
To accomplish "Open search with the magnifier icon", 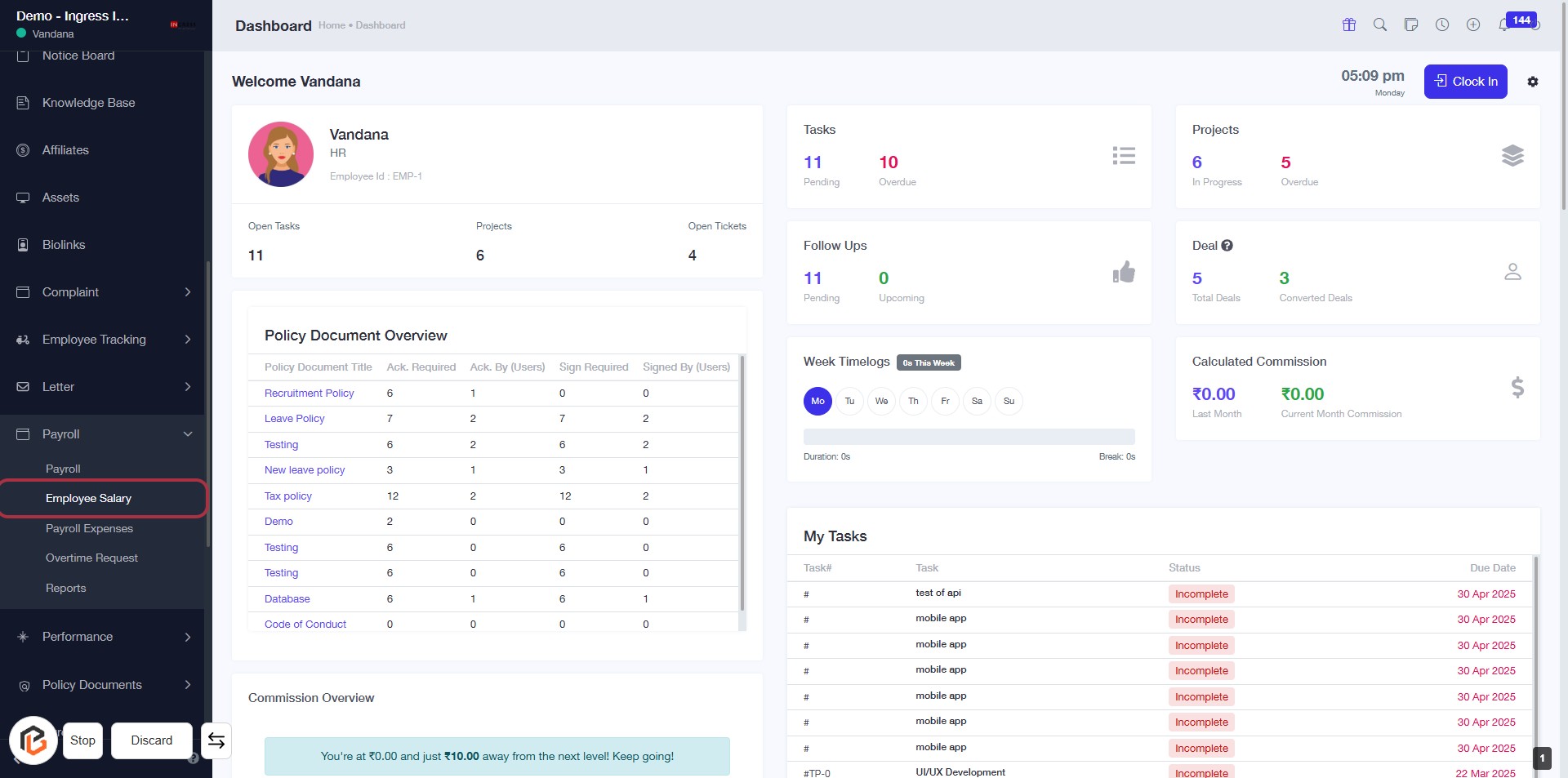I will (1380, 24).
